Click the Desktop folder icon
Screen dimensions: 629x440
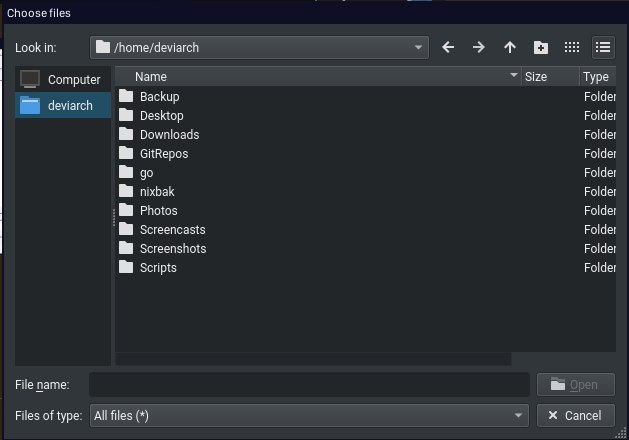[x=126, y=115]
